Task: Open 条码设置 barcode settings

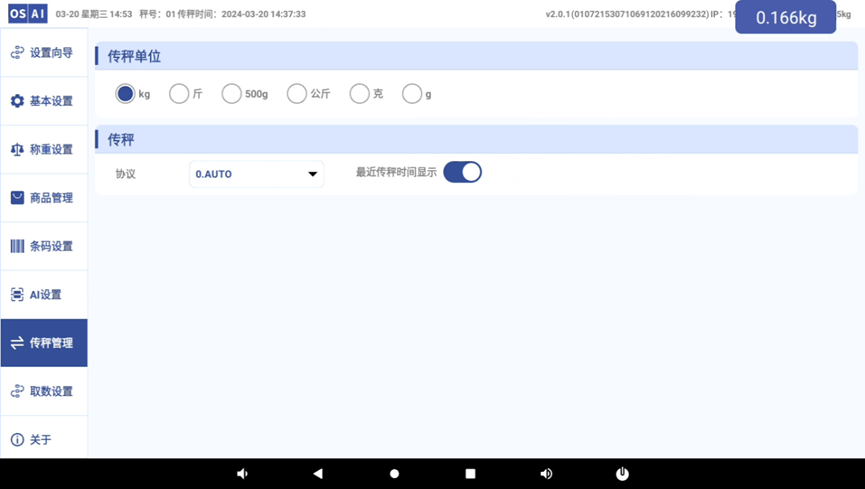Action: tap(43, 246)
